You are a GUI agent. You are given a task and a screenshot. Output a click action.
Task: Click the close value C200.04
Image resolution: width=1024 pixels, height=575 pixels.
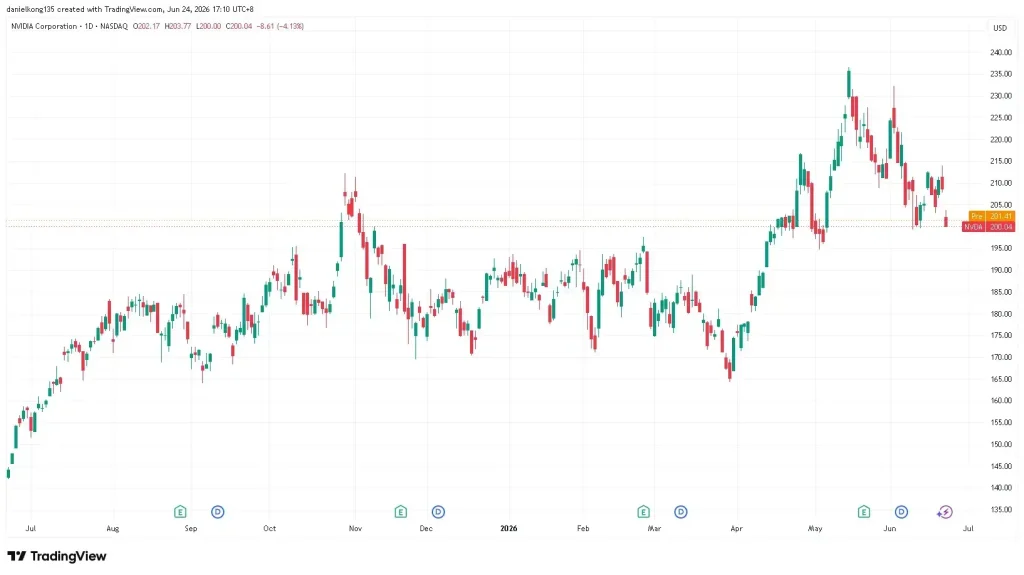click(239, 26)
